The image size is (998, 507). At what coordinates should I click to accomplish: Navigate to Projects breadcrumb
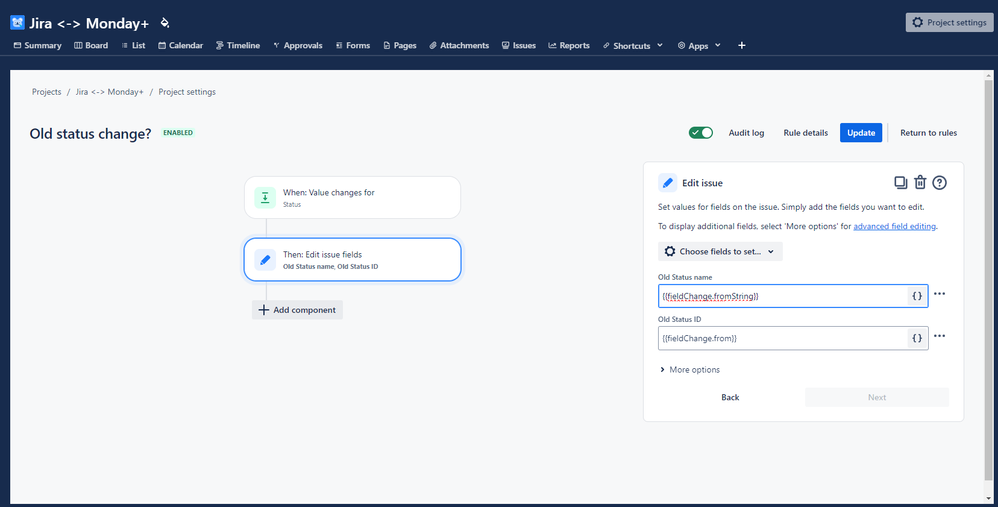[x=46, y=92]
